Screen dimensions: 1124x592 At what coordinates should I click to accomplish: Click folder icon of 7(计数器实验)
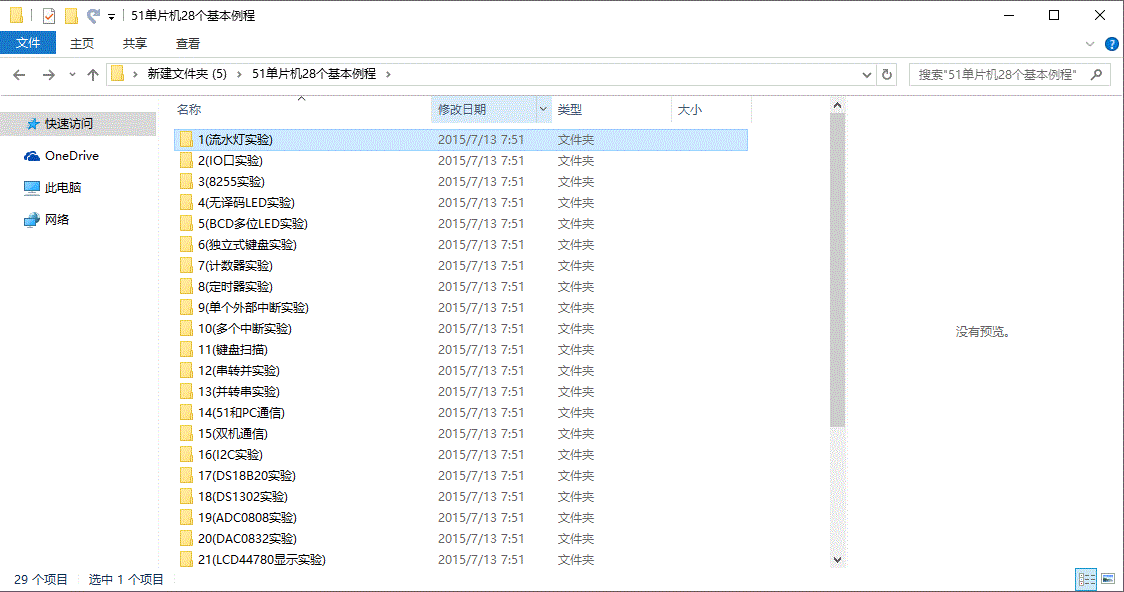tap(186, 266)
